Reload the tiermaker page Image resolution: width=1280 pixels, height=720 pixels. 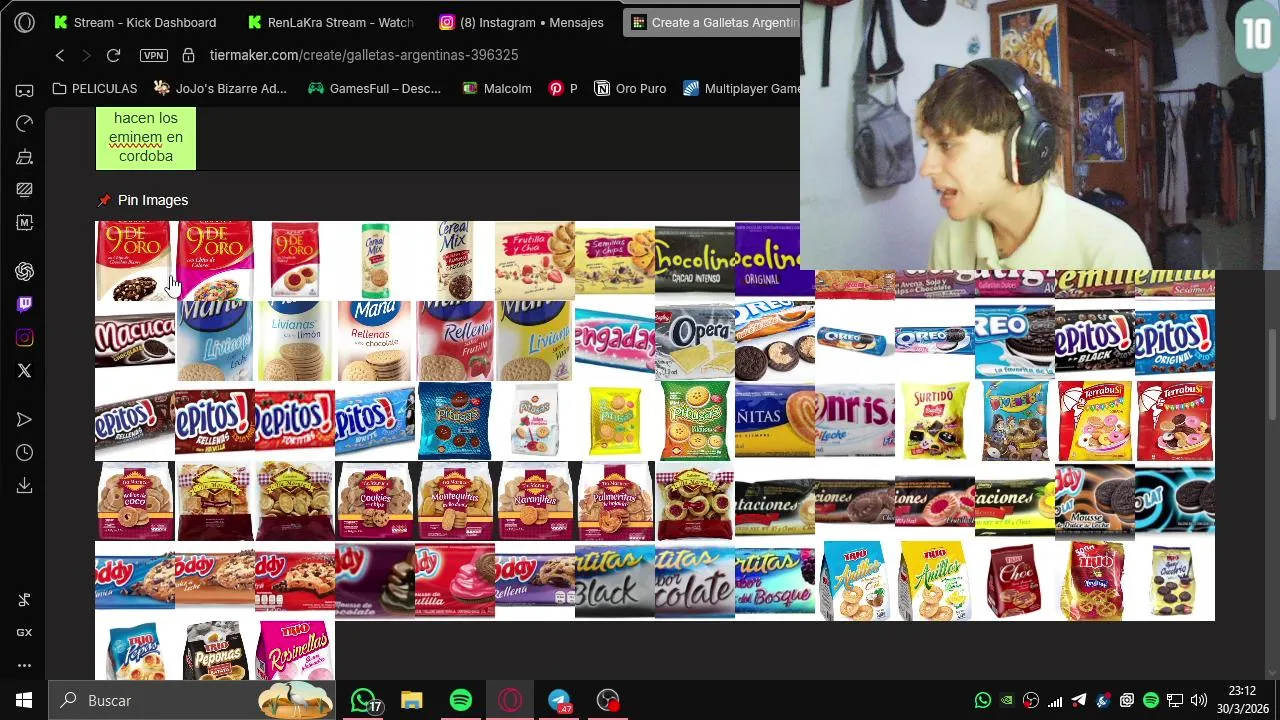113,55
